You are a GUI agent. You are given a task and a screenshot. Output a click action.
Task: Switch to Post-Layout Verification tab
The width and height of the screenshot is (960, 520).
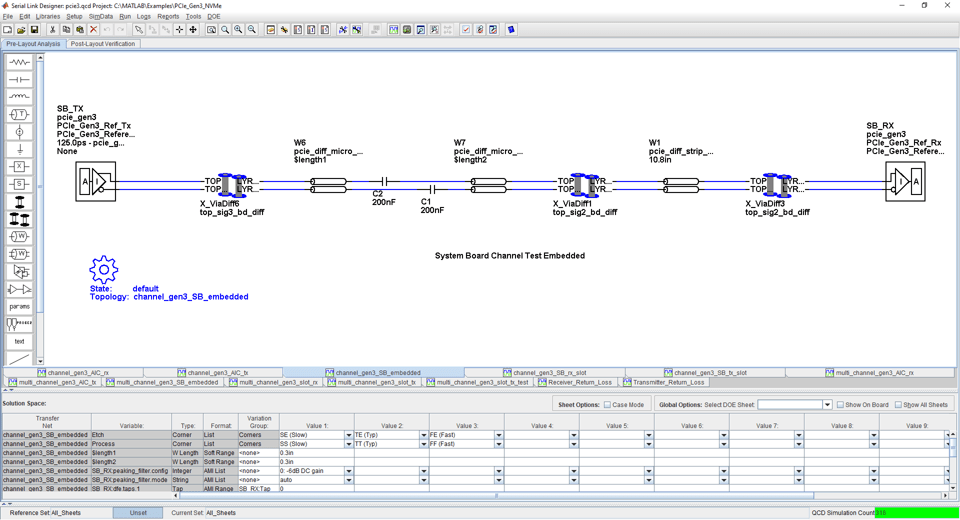pos(103,44)
